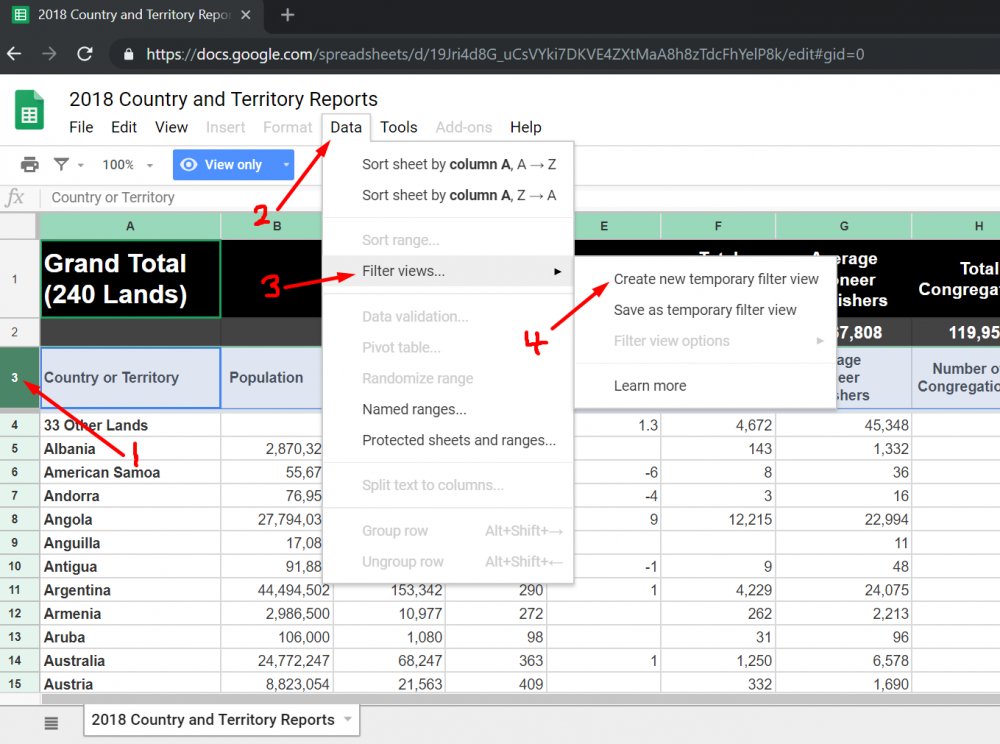This screenshot has width=1000, height=744.
Task: Open the zoom level 100% dropdown
Action: [128, 165]
